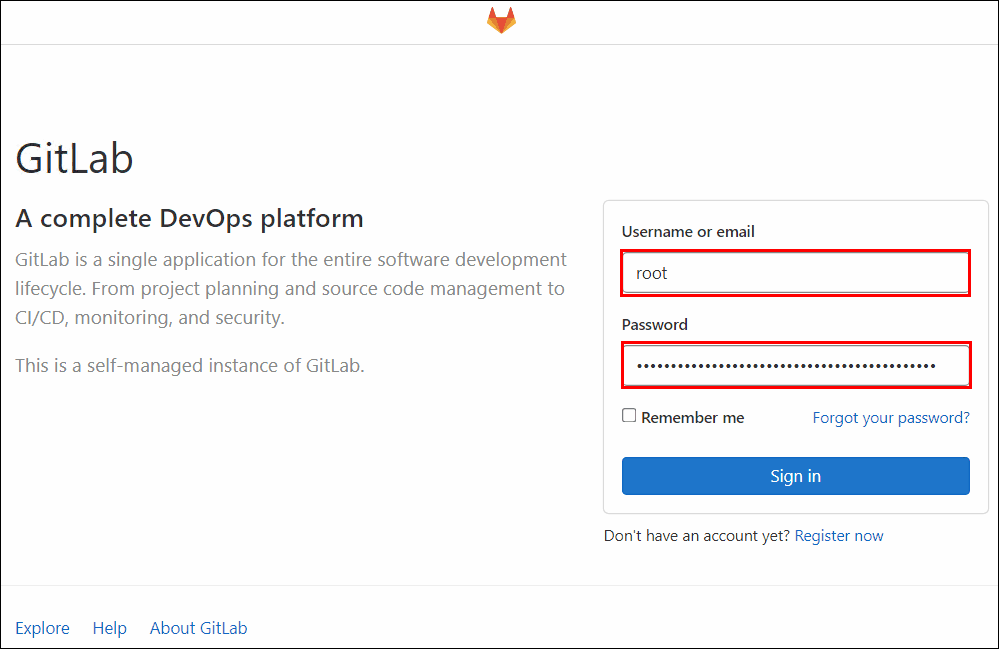Click the 'Username or email' label

(688, 232)
